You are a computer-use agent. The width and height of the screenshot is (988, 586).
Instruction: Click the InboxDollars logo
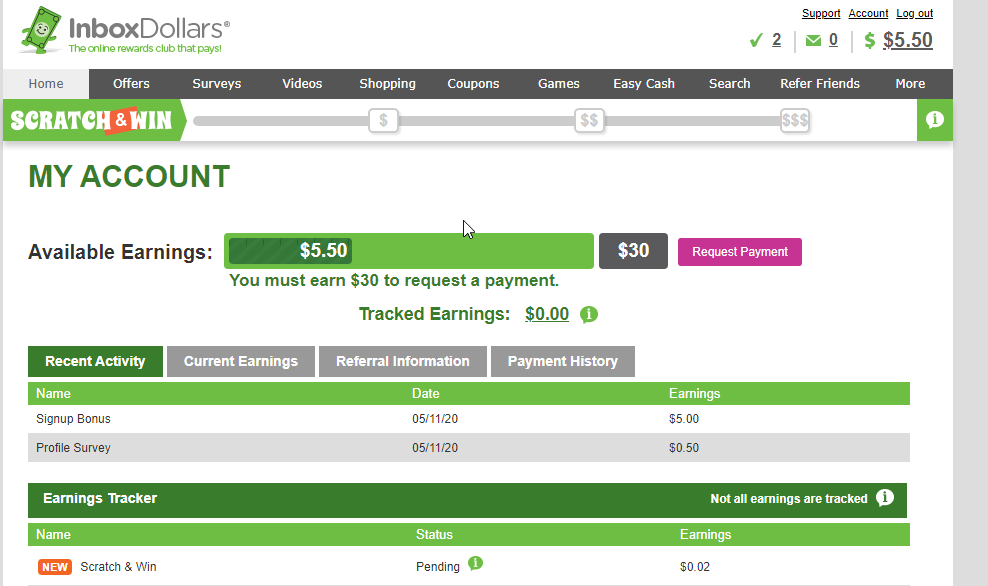point(125,30)
